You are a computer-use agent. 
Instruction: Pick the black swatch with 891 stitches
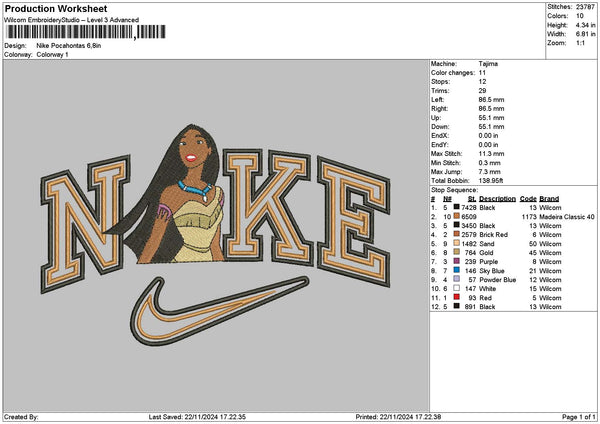coord(457,306)
